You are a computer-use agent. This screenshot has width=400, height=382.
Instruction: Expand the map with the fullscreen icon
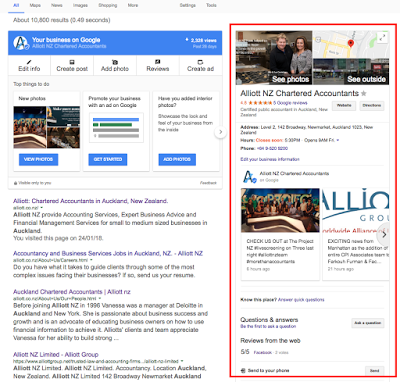coord(383,37)
